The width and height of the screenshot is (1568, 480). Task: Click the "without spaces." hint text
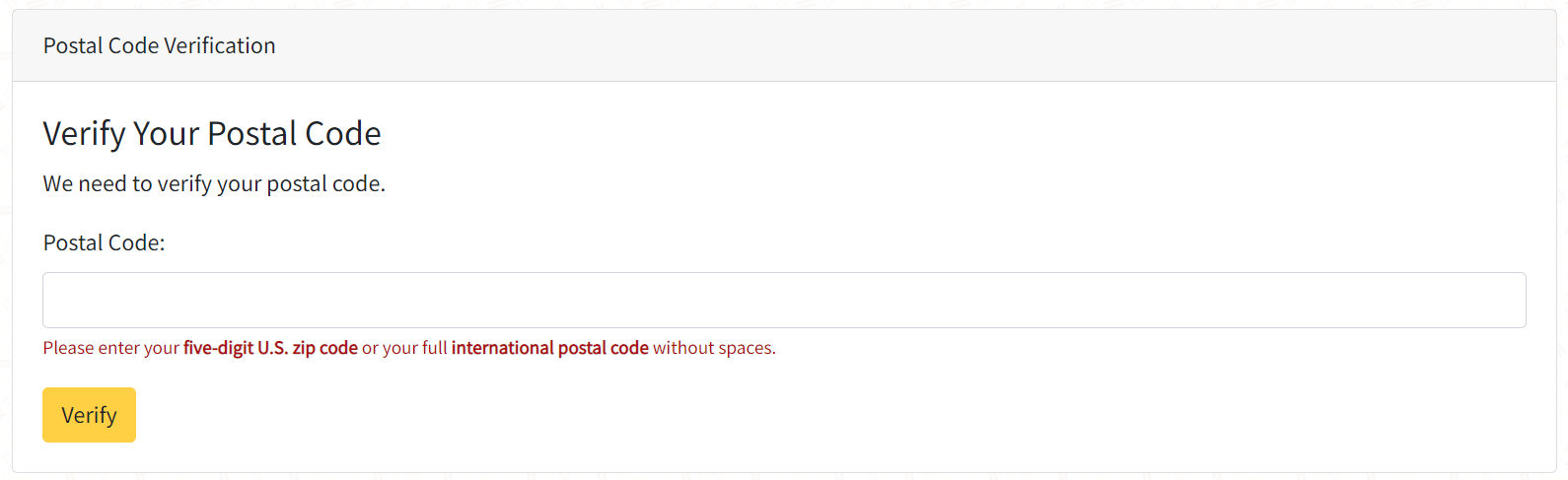pyautogui.click(x=714, y=348)
